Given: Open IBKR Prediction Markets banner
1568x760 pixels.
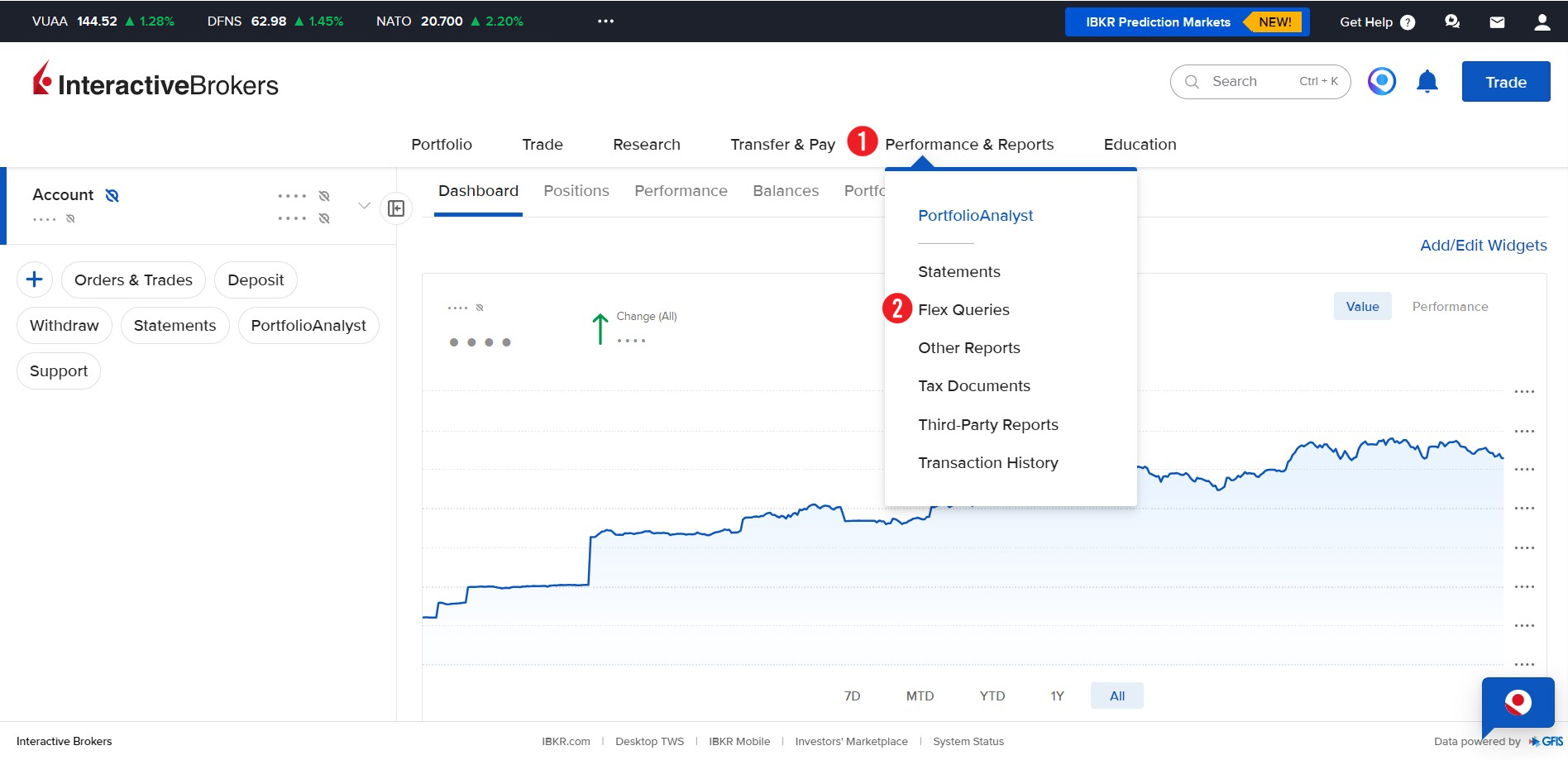Looking at the screenshot, I should point(1187,22).
